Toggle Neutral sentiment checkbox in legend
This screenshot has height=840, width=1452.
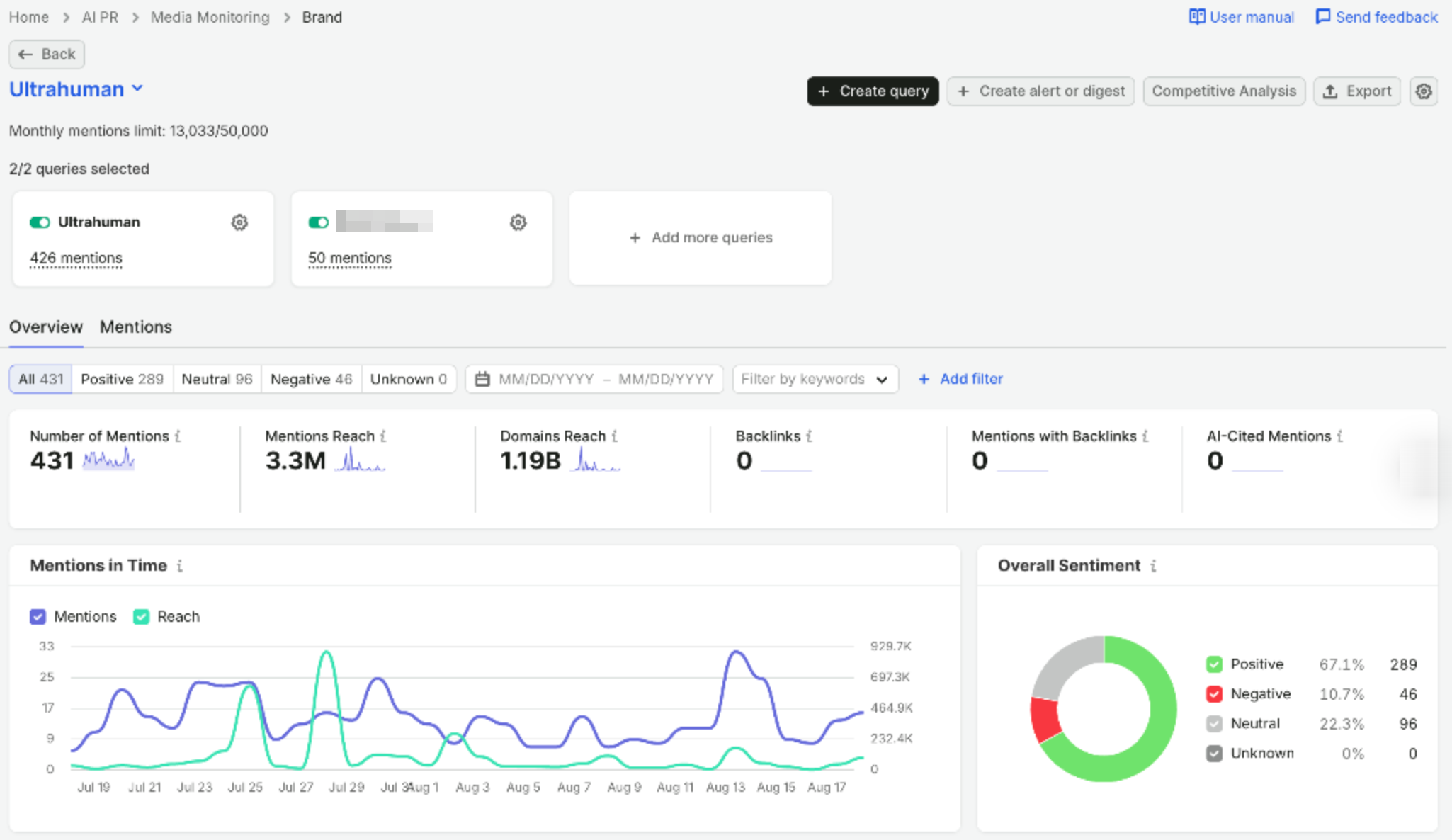point(1214,724)
